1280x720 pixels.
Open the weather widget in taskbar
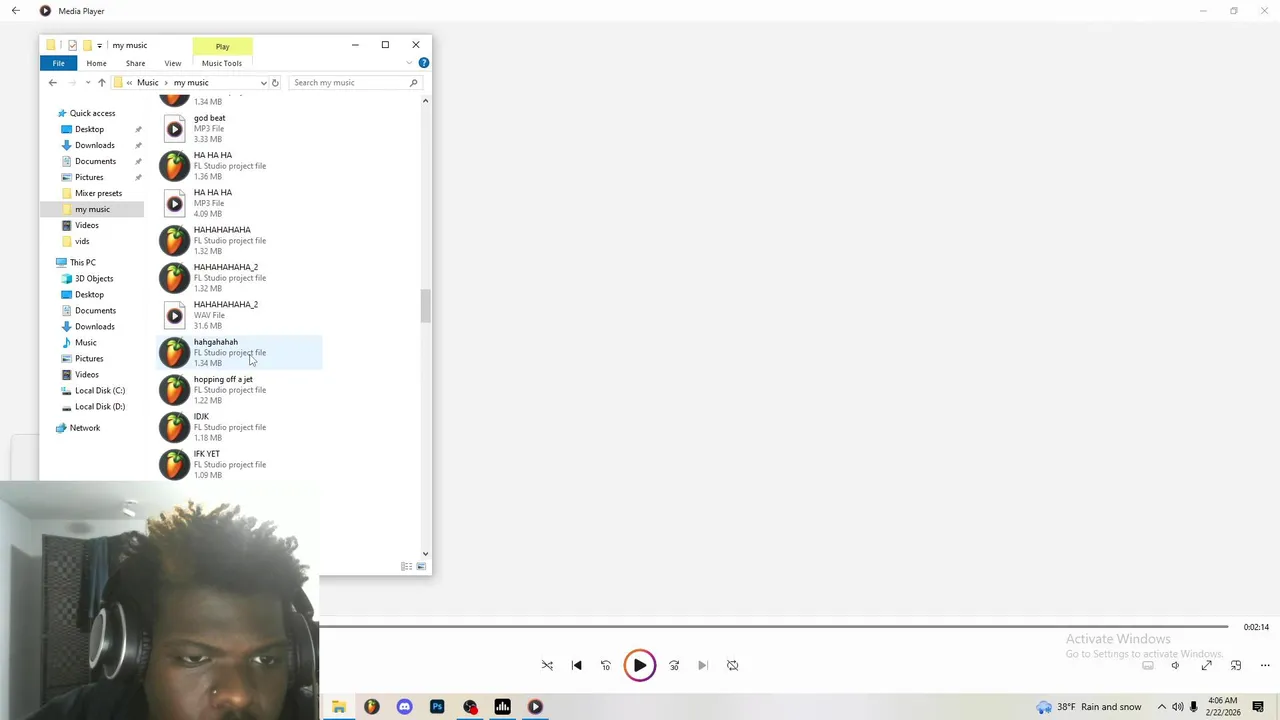coord(1089,707)
